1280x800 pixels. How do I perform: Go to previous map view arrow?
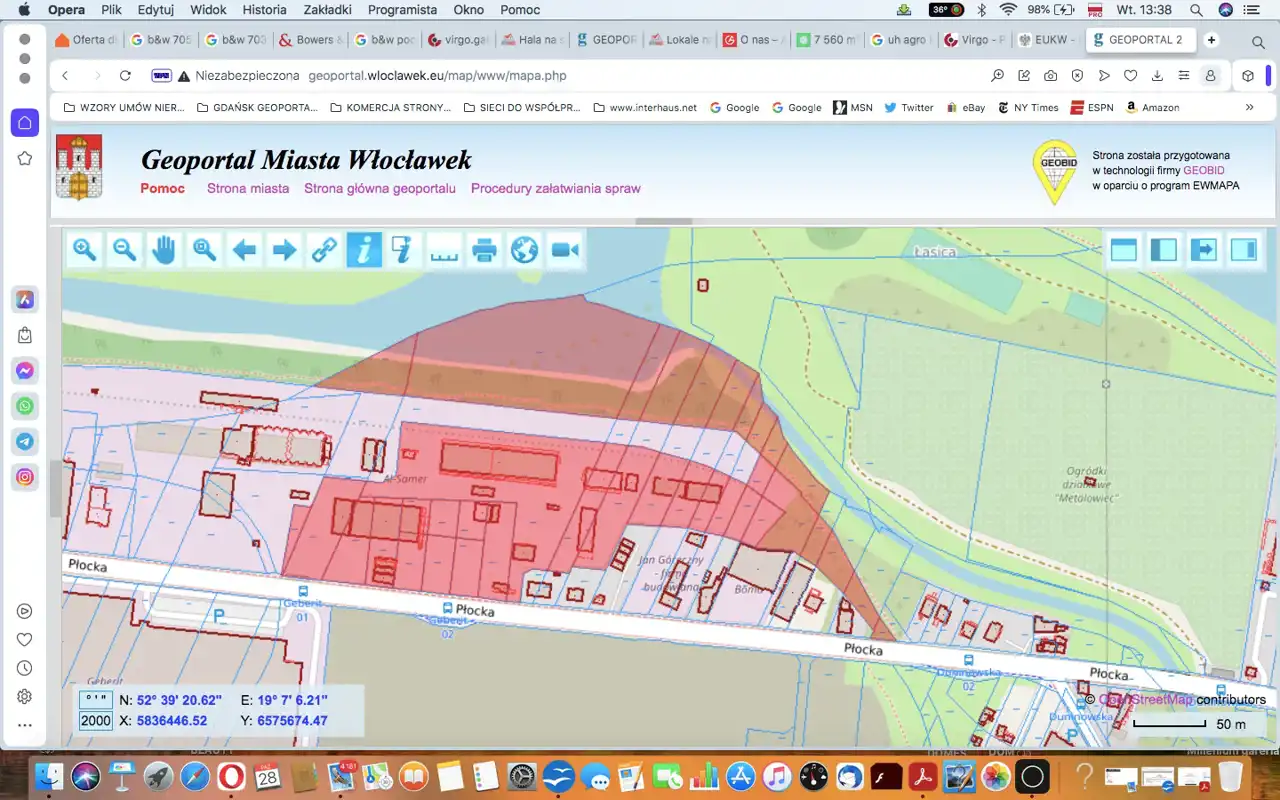pos(244,250)
